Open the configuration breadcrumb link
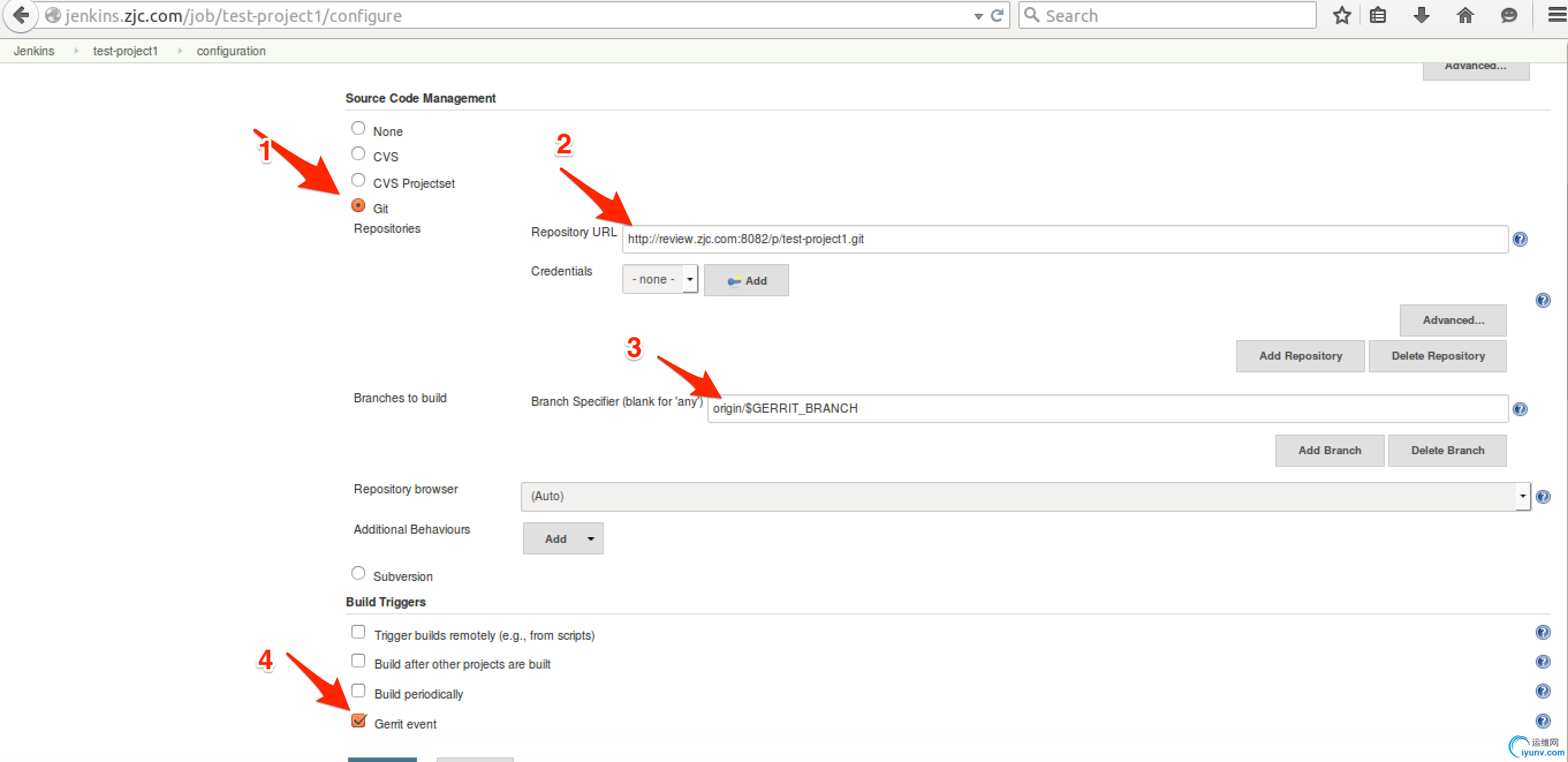This screenshot has width=1568, height=762. coord(230,51)
